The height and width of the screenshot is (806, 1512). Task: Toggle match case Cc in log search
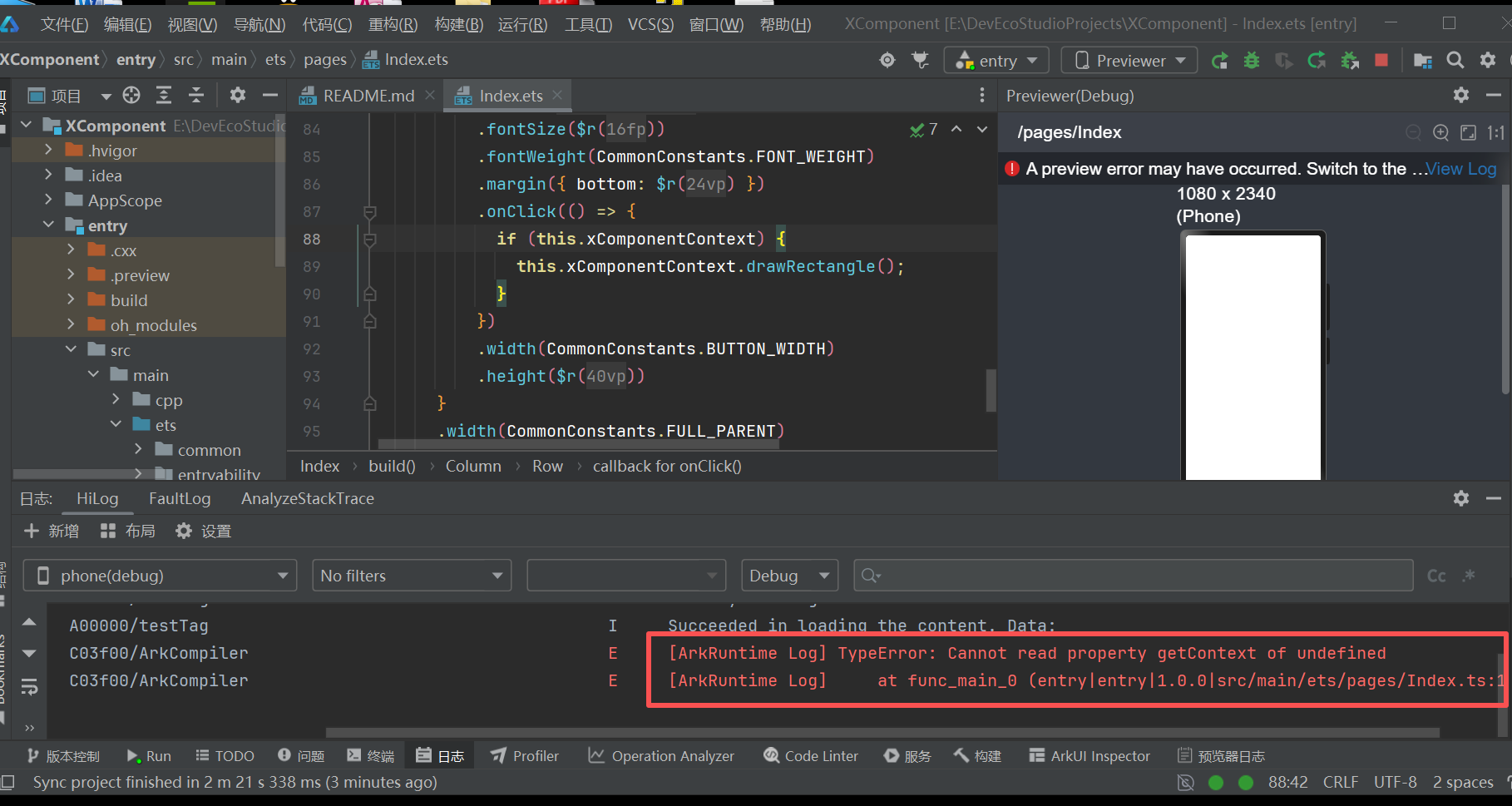1436,576
